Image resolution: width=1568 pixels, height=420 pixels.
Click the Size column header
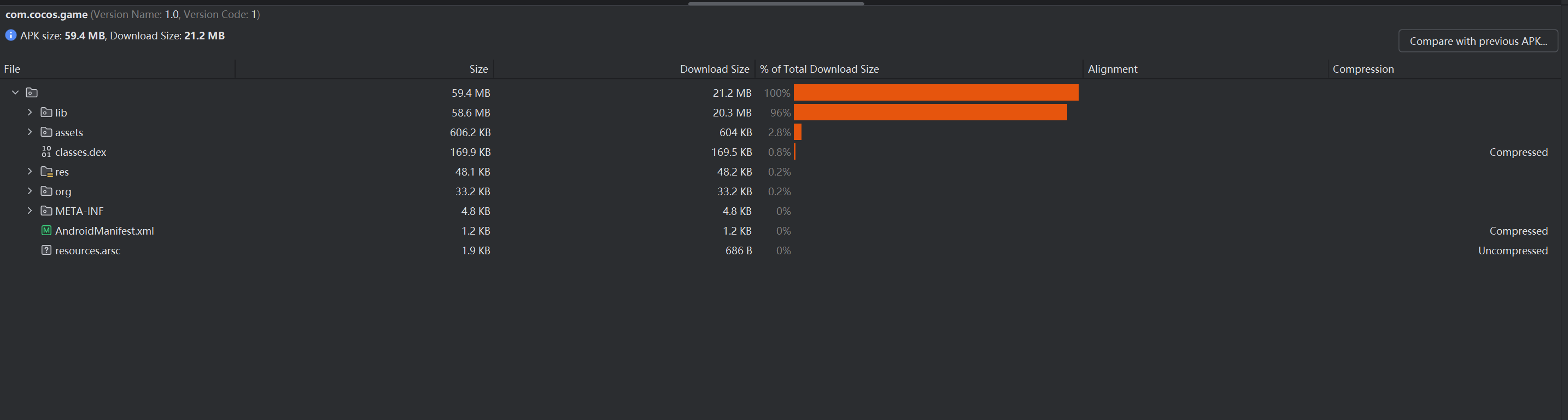[x=478, y=69]
